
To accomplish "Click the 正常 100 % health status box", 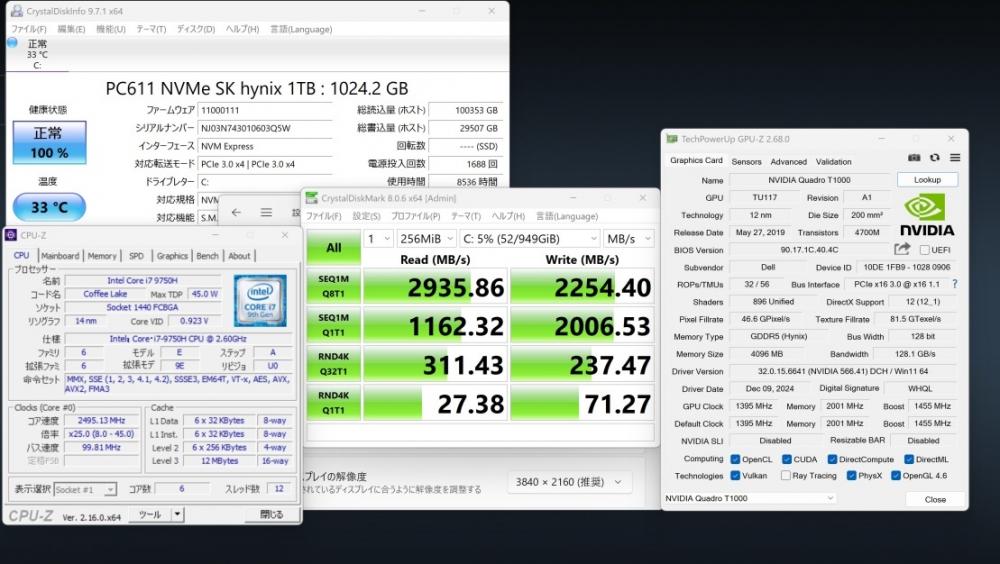I will (x=50, y=142).
